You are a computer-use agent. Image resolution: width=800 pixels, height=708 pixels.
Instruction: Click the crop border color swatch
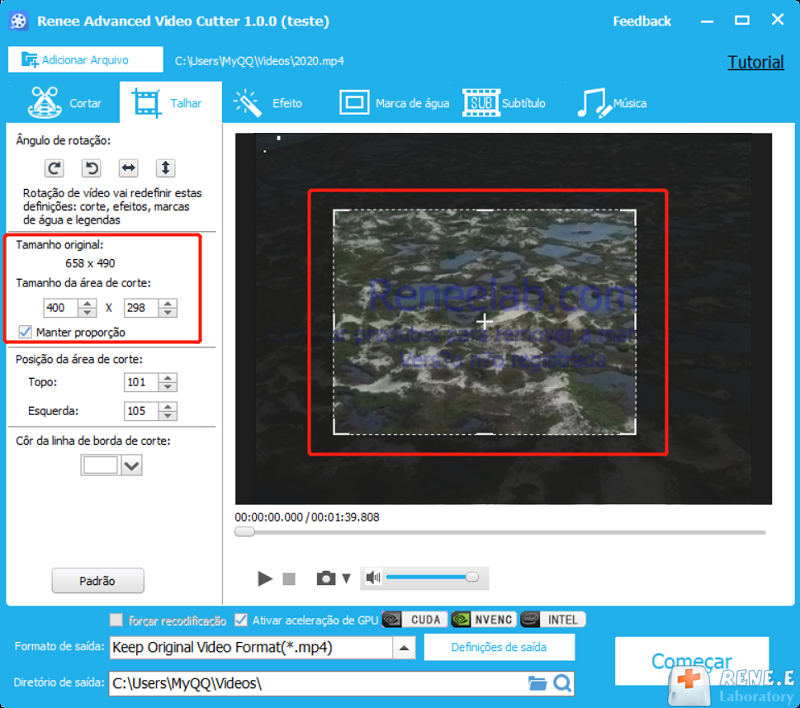(100, 465)
